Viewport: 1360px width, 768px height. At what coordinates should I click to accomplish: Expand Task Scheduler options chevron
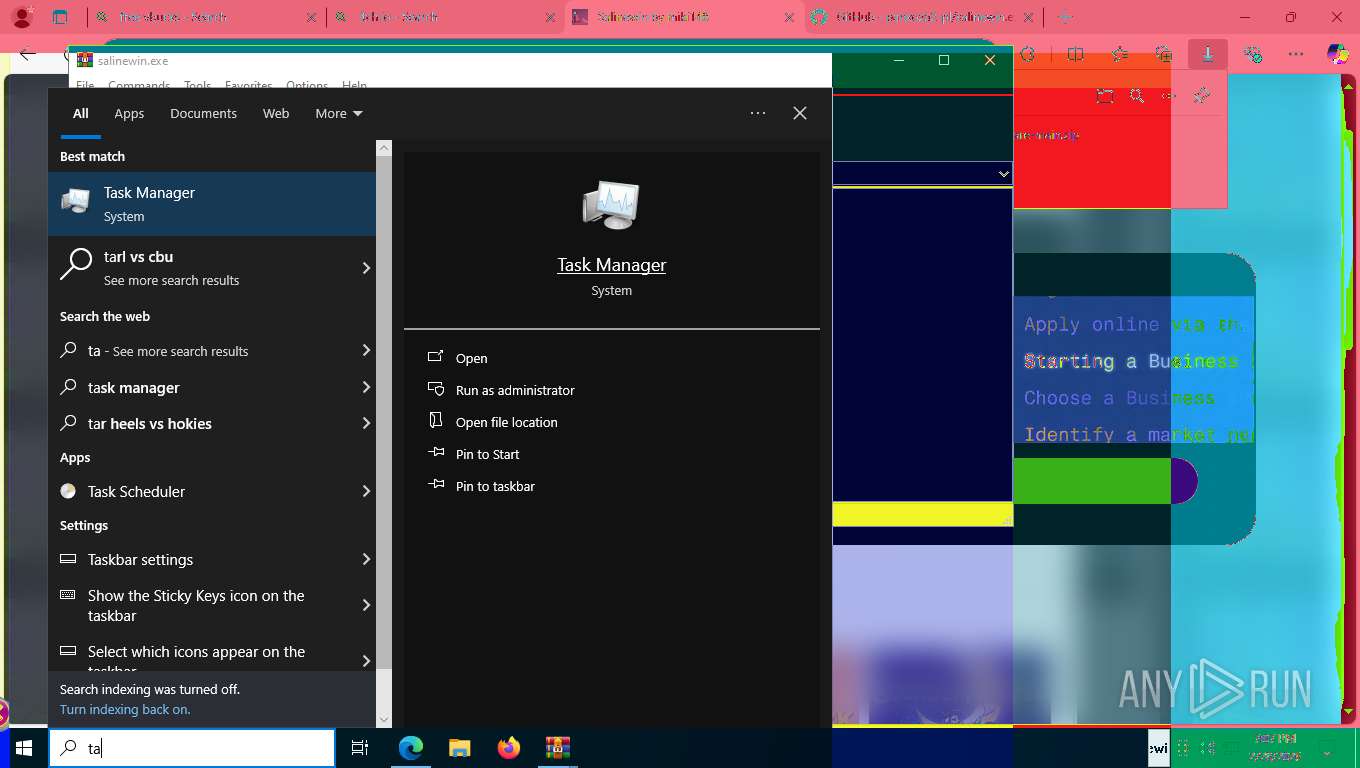[366, 491]
